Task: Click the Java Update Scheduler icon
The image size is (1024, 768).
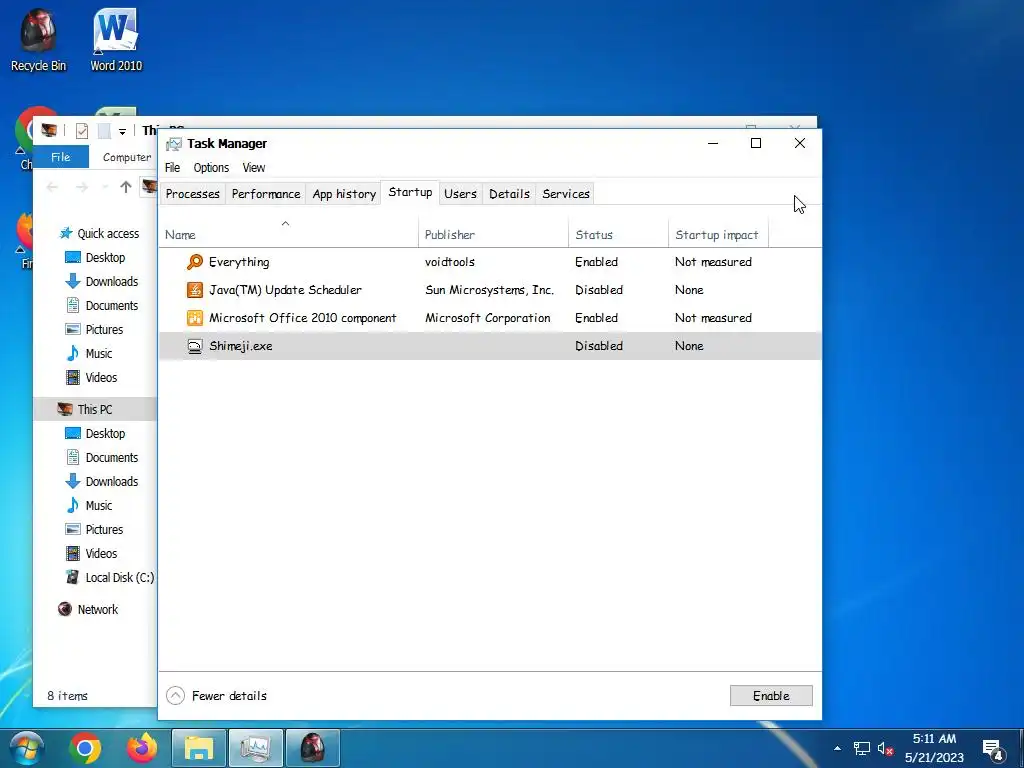Action: pyautogui.click(x=195, y=290)
